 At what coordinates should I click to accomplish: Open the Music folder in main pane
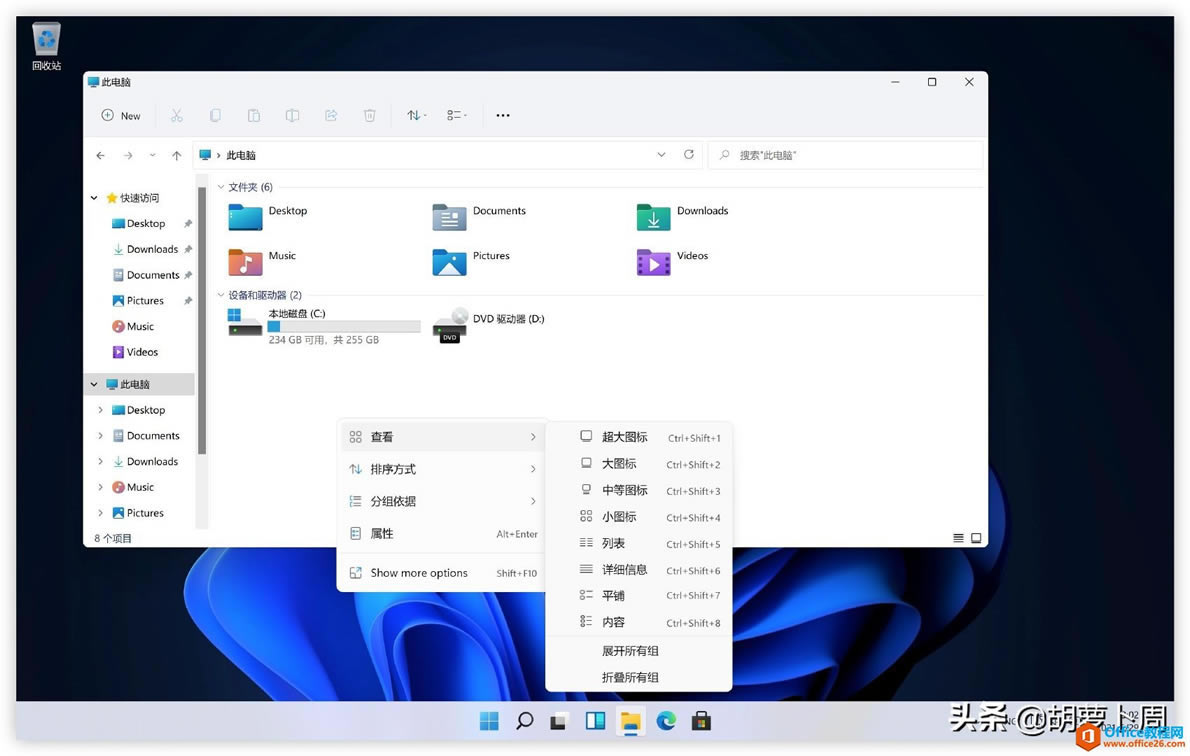click(263, 261)
